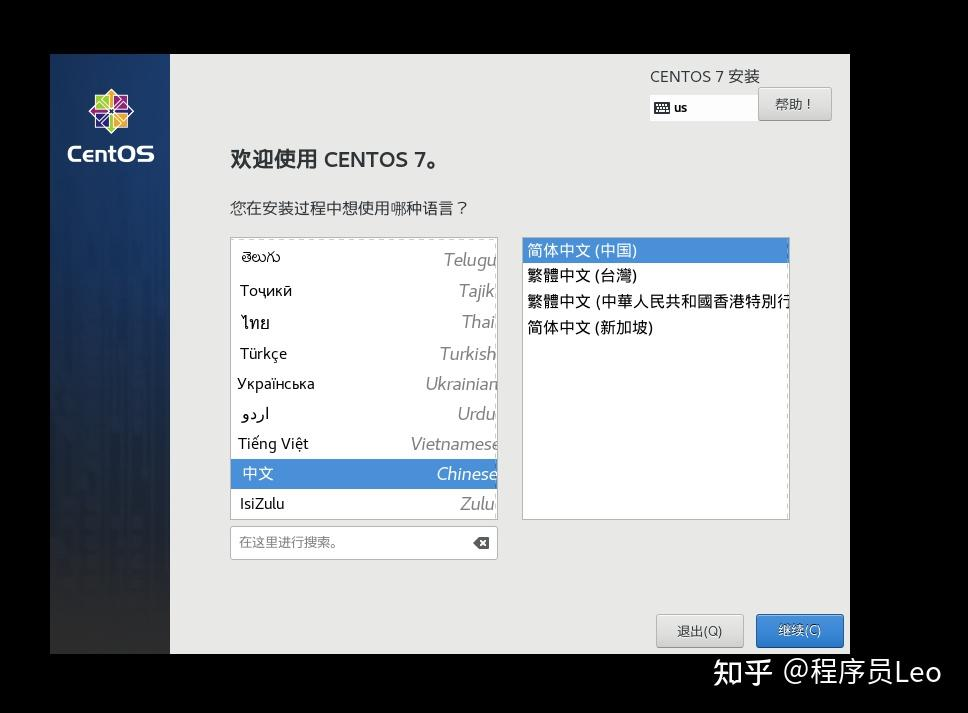Choose locale 简体中文 (新加坡)
The height and width of the screenshot is (713, 968).
click(x=656, y=327)
